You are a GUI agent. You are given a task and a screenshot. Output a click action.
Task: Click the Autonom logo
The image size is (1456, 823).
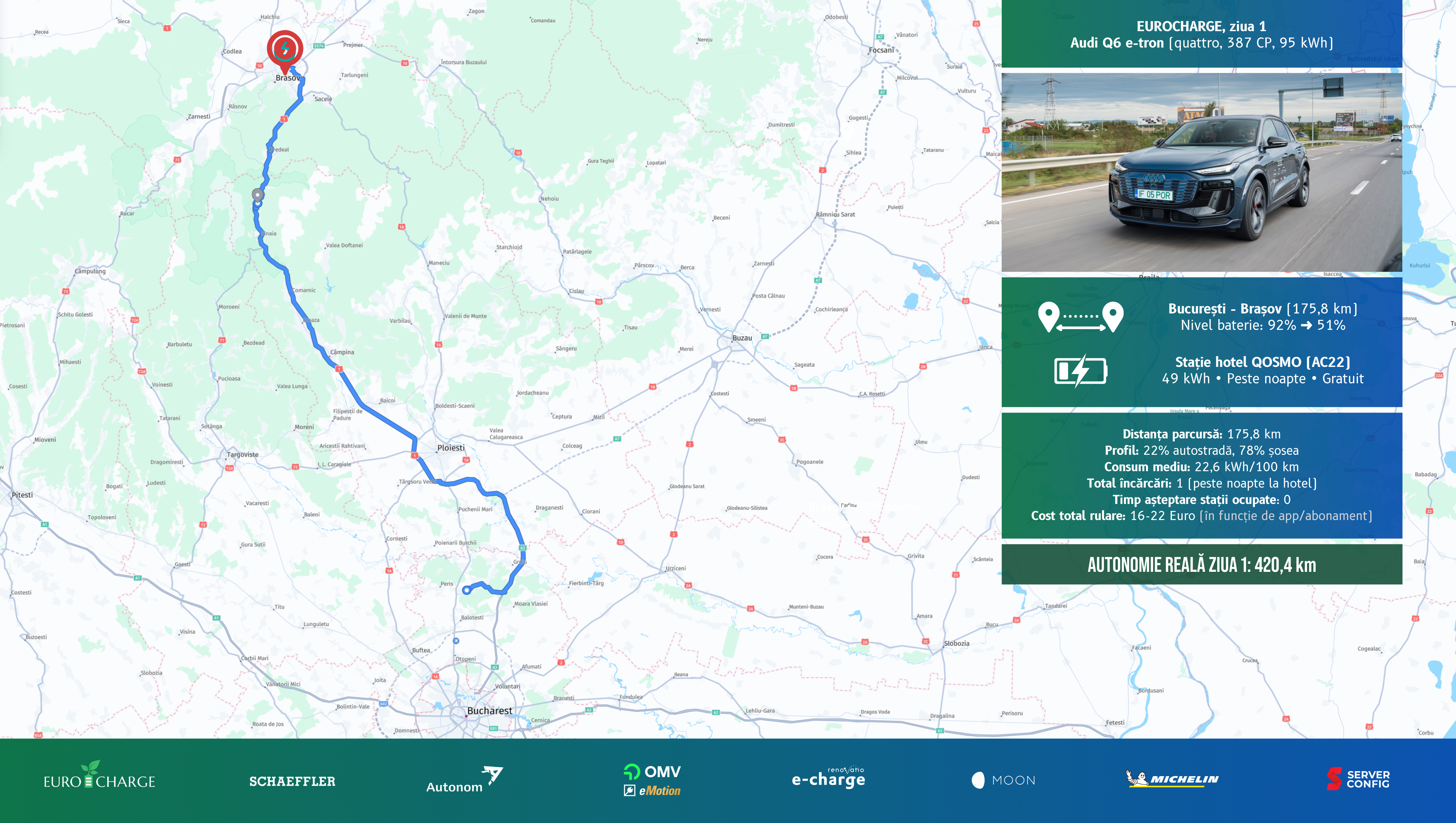point(464,780)
